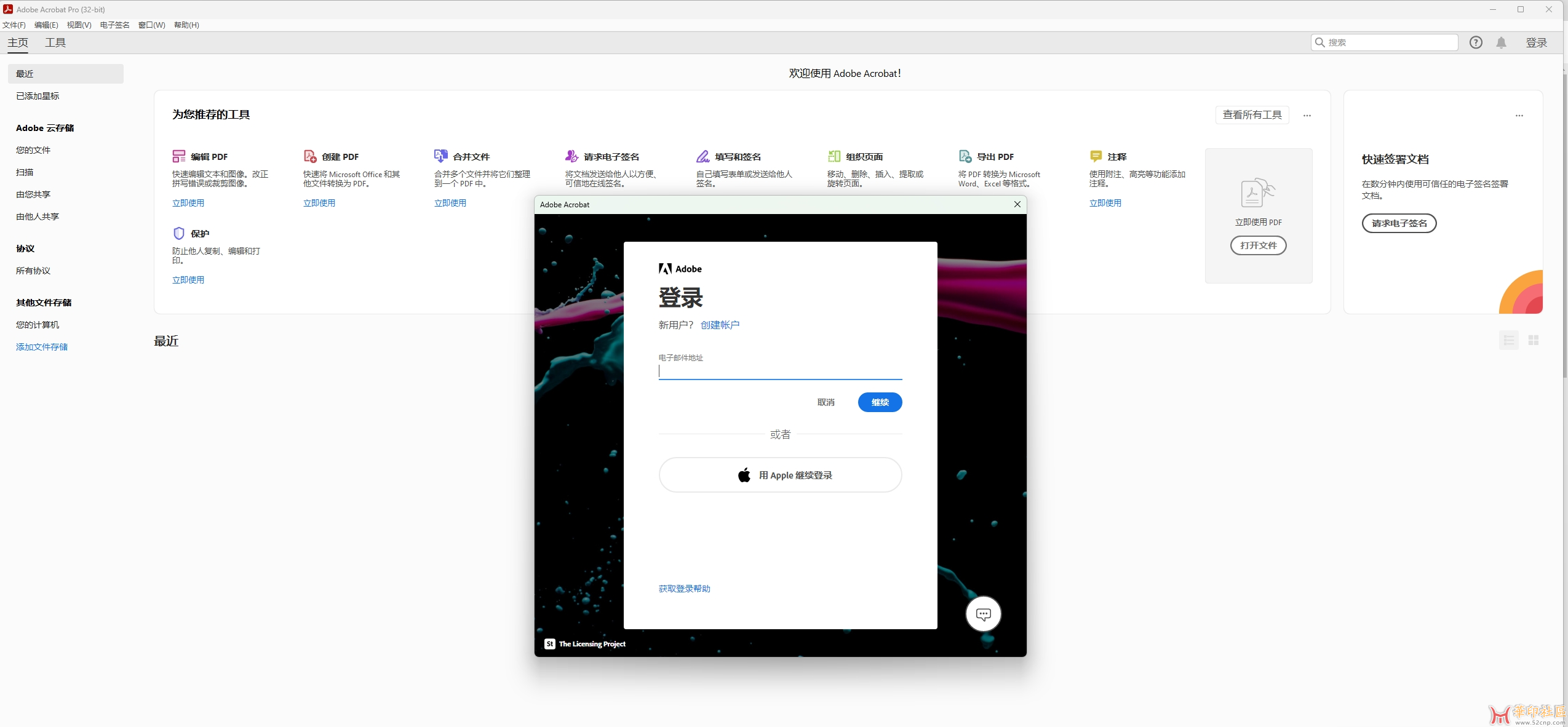
Task: Expand quick sign card options ellipsis
Action: 1519,116
